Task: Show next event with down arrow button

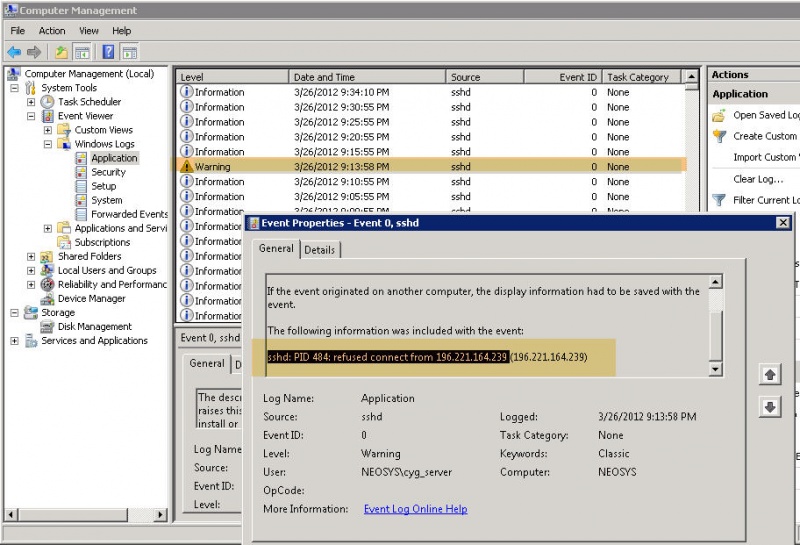Action: click(770, 407)
